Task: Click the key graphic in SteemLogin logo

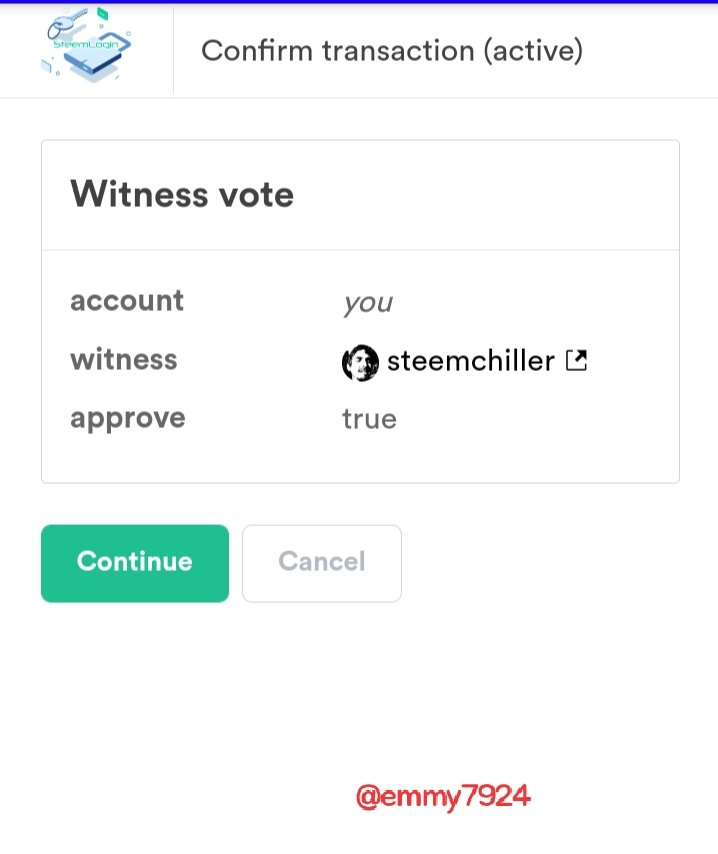Action: pos(68,22)
